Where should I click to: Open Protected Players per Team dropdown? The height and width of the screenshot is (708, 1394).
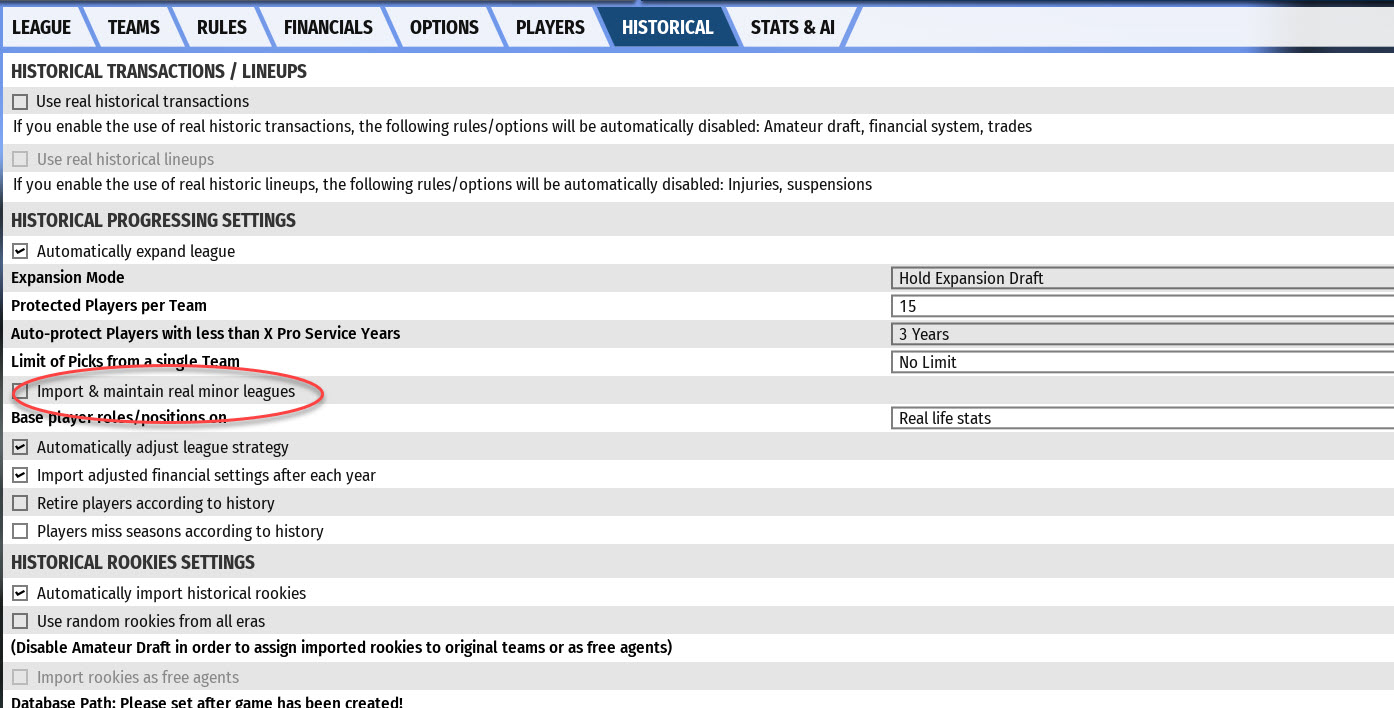click(1141, 306)
